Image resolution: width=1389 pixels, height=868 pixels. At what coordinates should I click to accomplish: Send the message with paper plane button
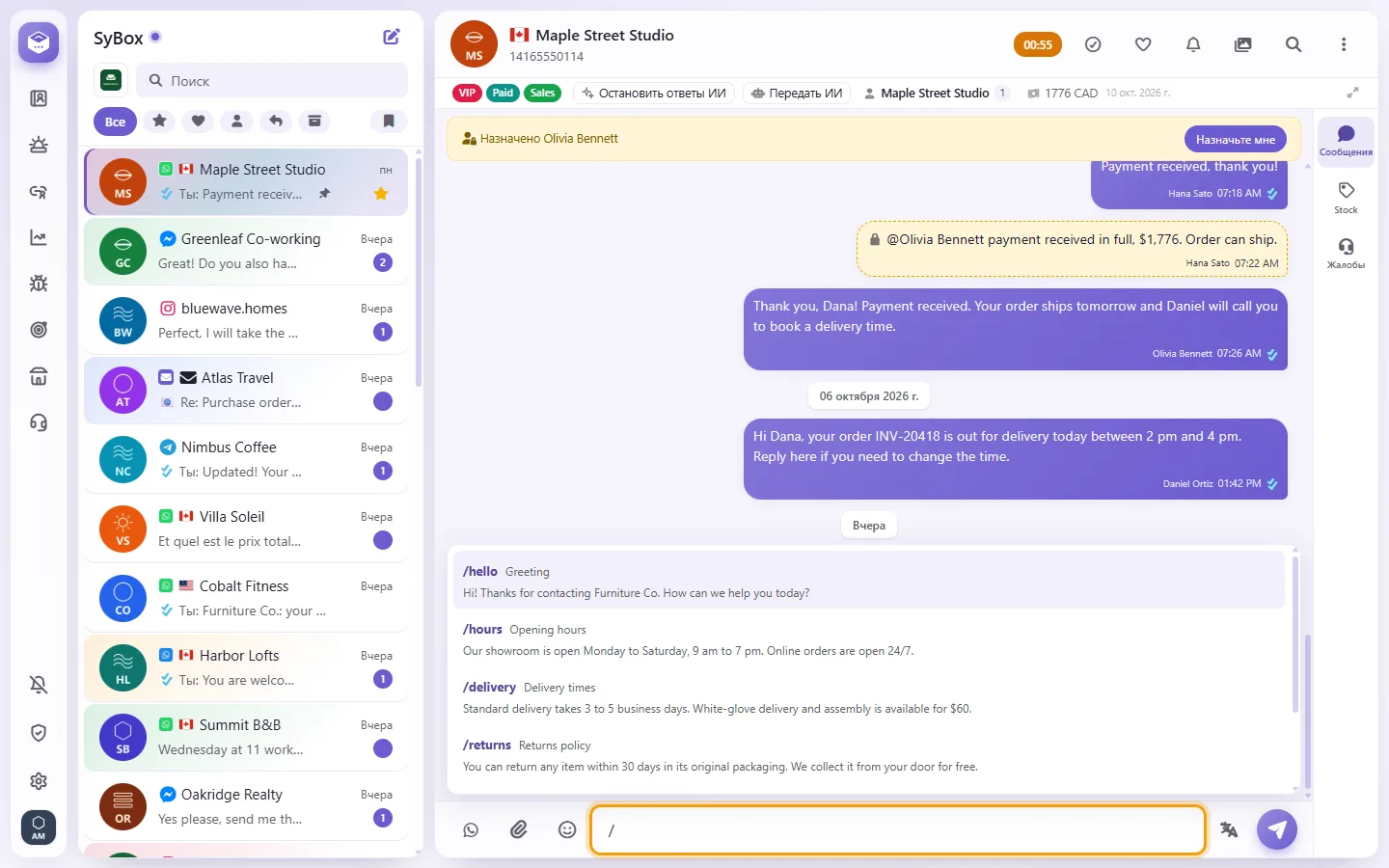(x=1277, y=829)
